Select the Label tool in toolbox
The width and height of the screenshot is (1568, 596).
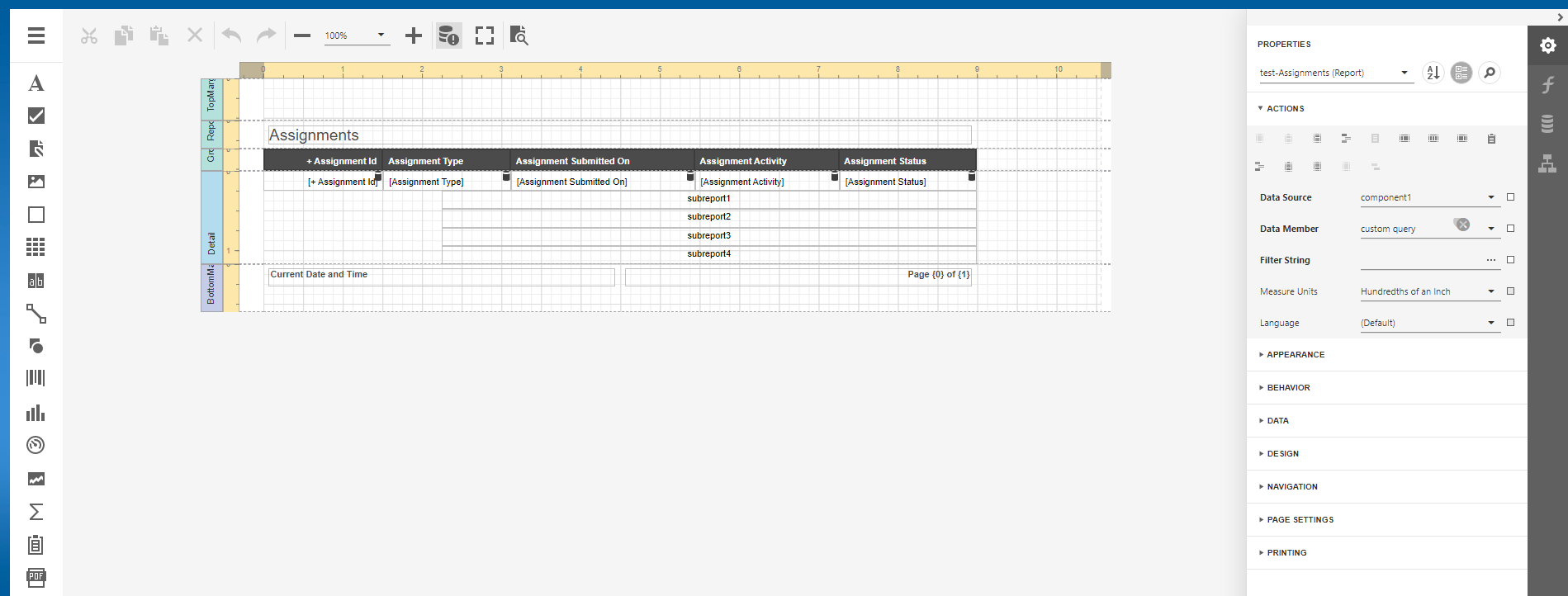point(36,83)
